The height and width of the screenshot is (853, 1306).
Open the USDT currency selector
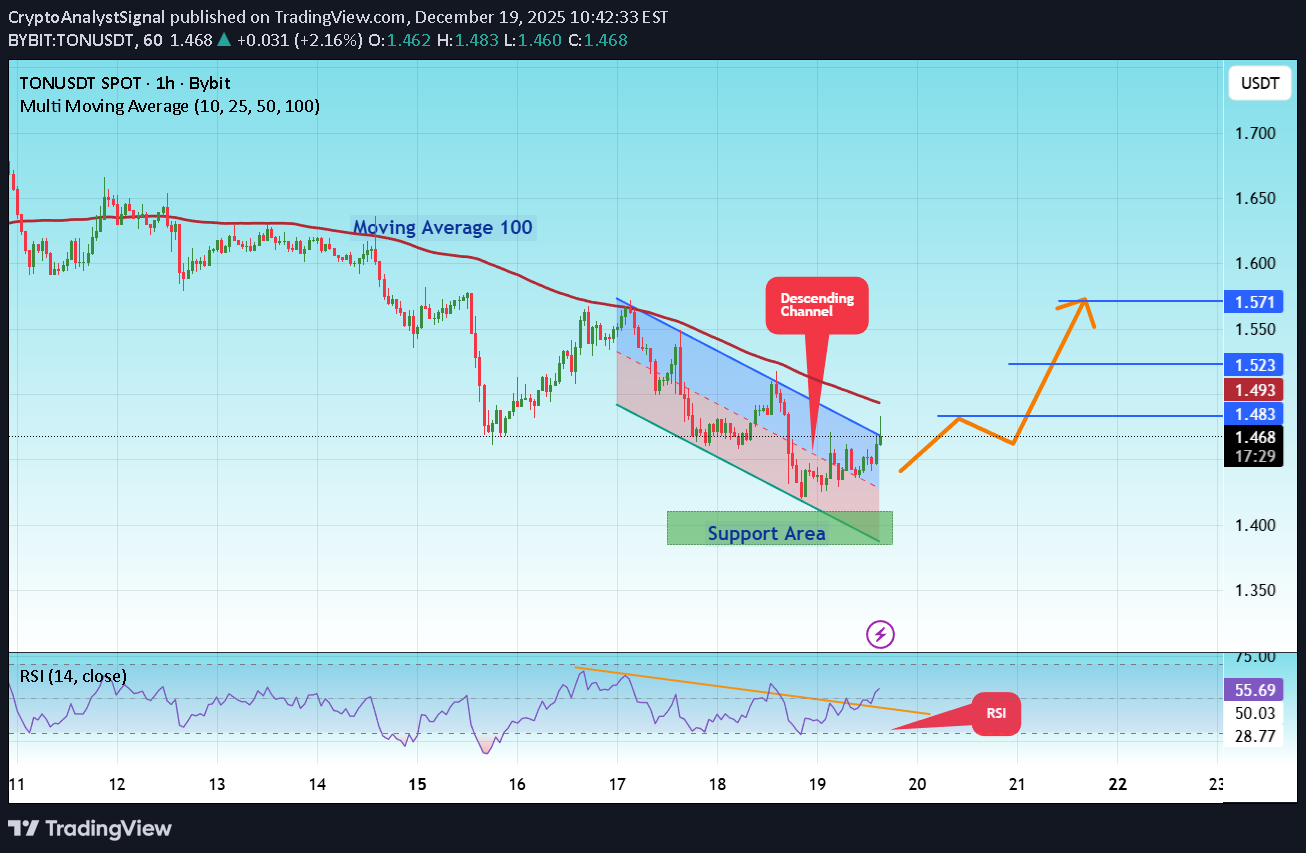point(1259,84)
